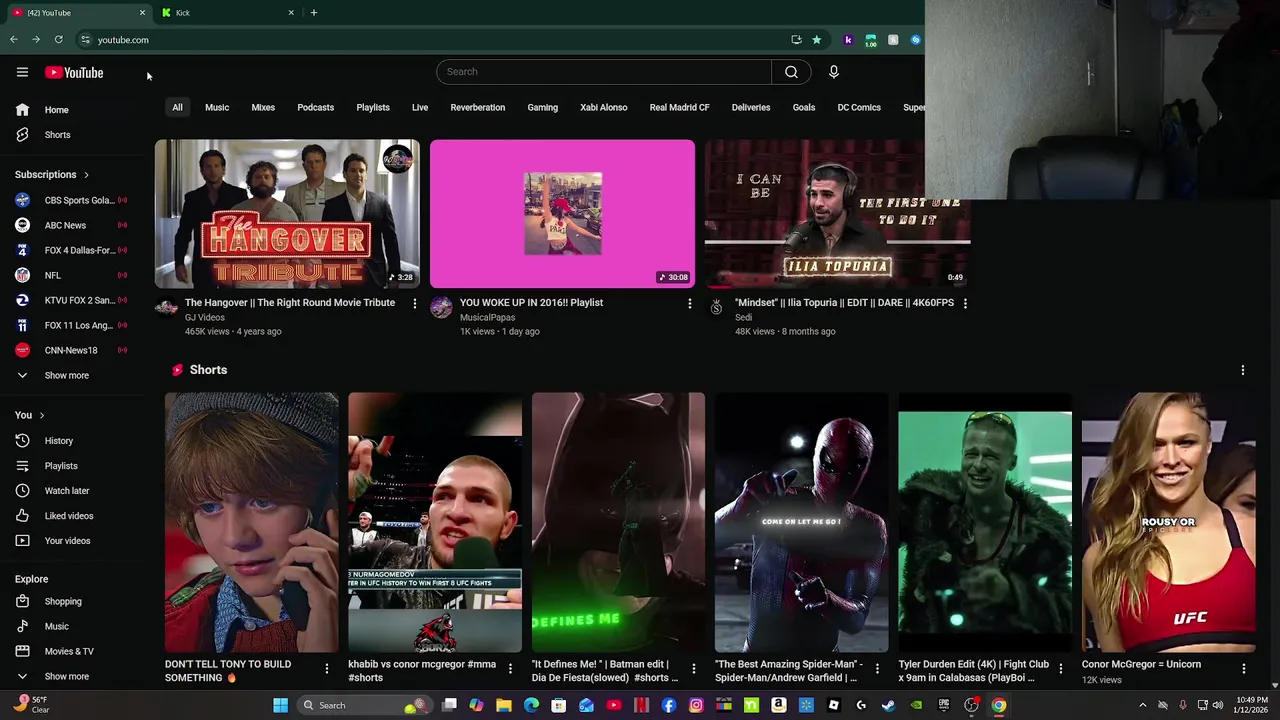Open CBS Sports Golazo subscription
This screenshot has height=720, width=1280.
click(x=70, y=200)
